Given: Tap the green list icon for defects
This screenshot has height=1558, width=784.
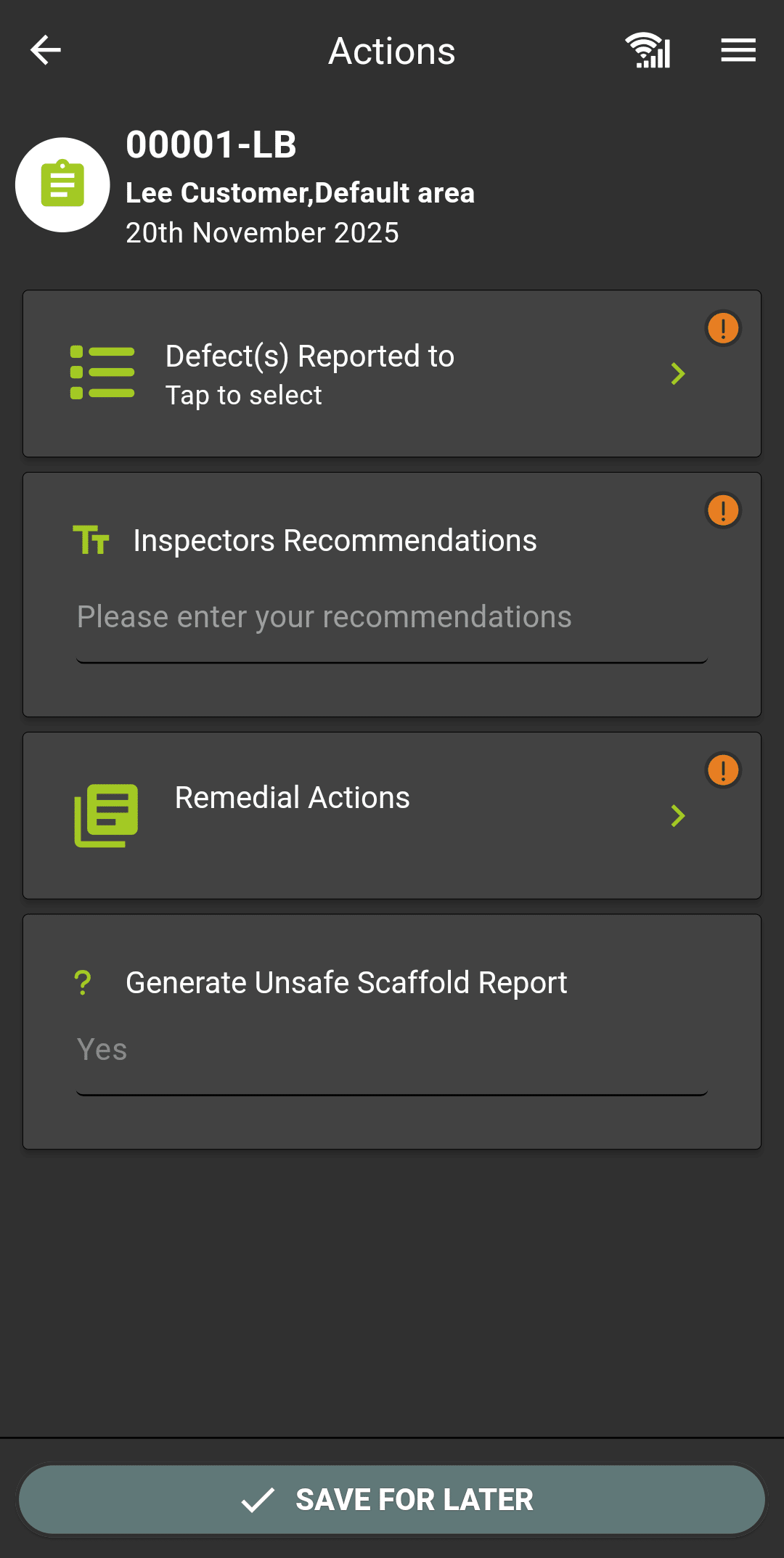Looking at the screenshot, I should pos(102,373).
